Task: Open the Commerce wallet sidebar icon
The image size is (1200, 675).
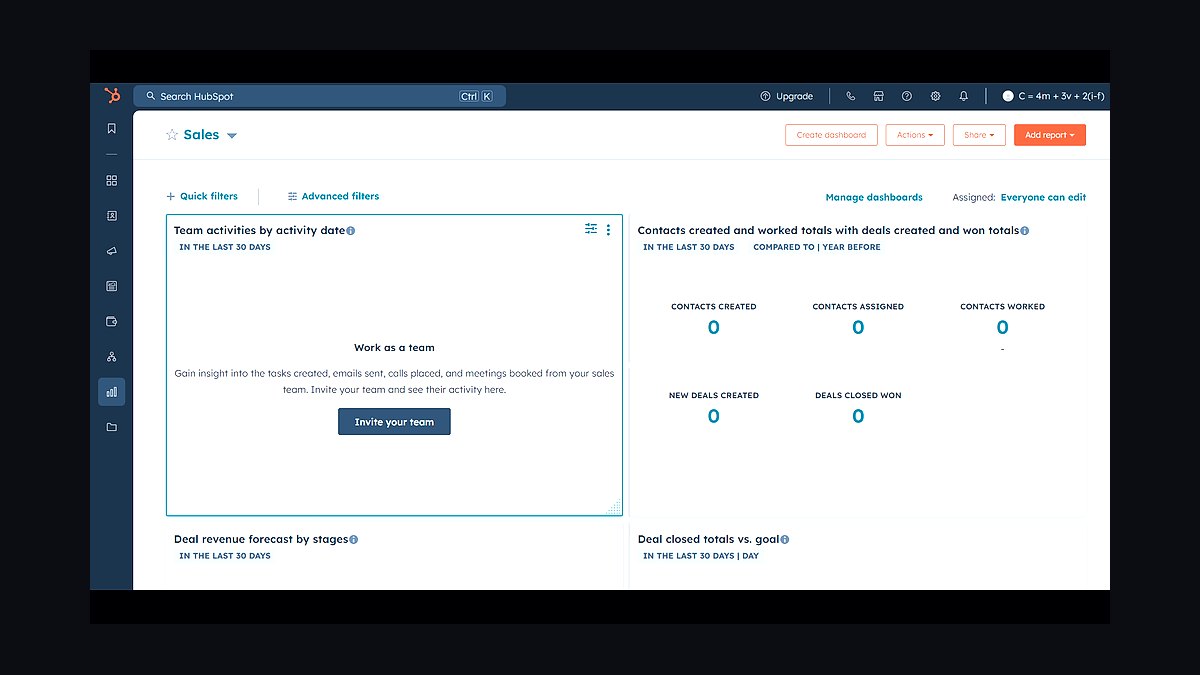Action: 112,322
